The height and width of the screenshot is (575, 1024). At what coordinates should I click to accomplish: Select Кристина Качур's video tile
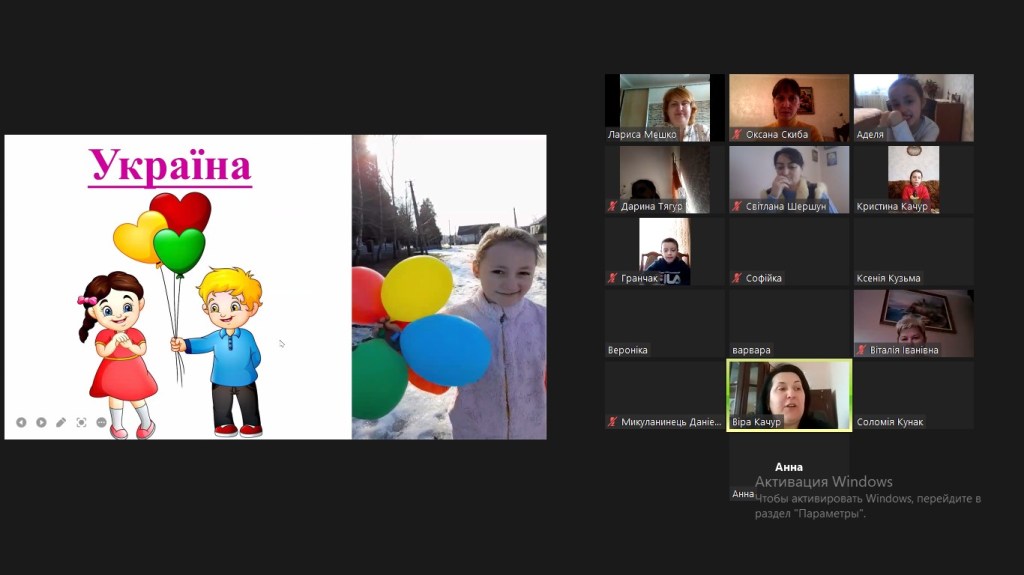913,178
